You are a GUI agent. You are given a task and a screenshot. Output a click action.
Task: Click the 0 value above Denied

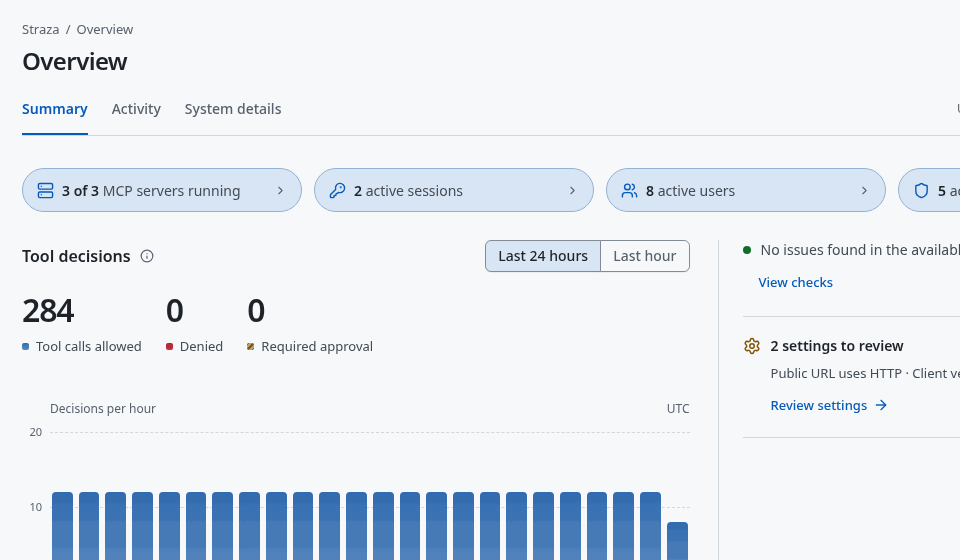pyautogui.click(x=174, y=311)
